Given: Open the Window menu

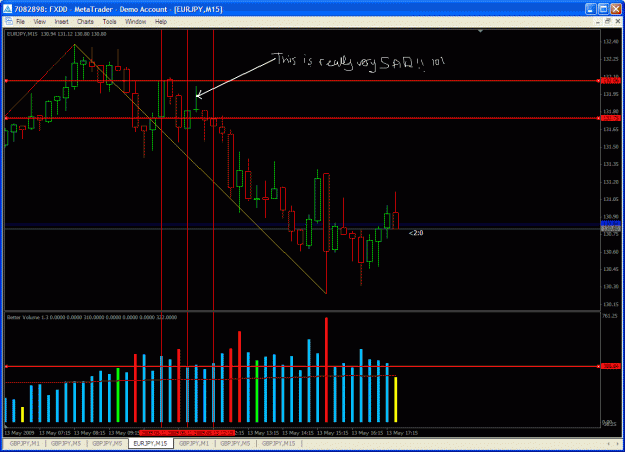Looking at the screenshot, I should pyautogui.click(x=136, y=22).
